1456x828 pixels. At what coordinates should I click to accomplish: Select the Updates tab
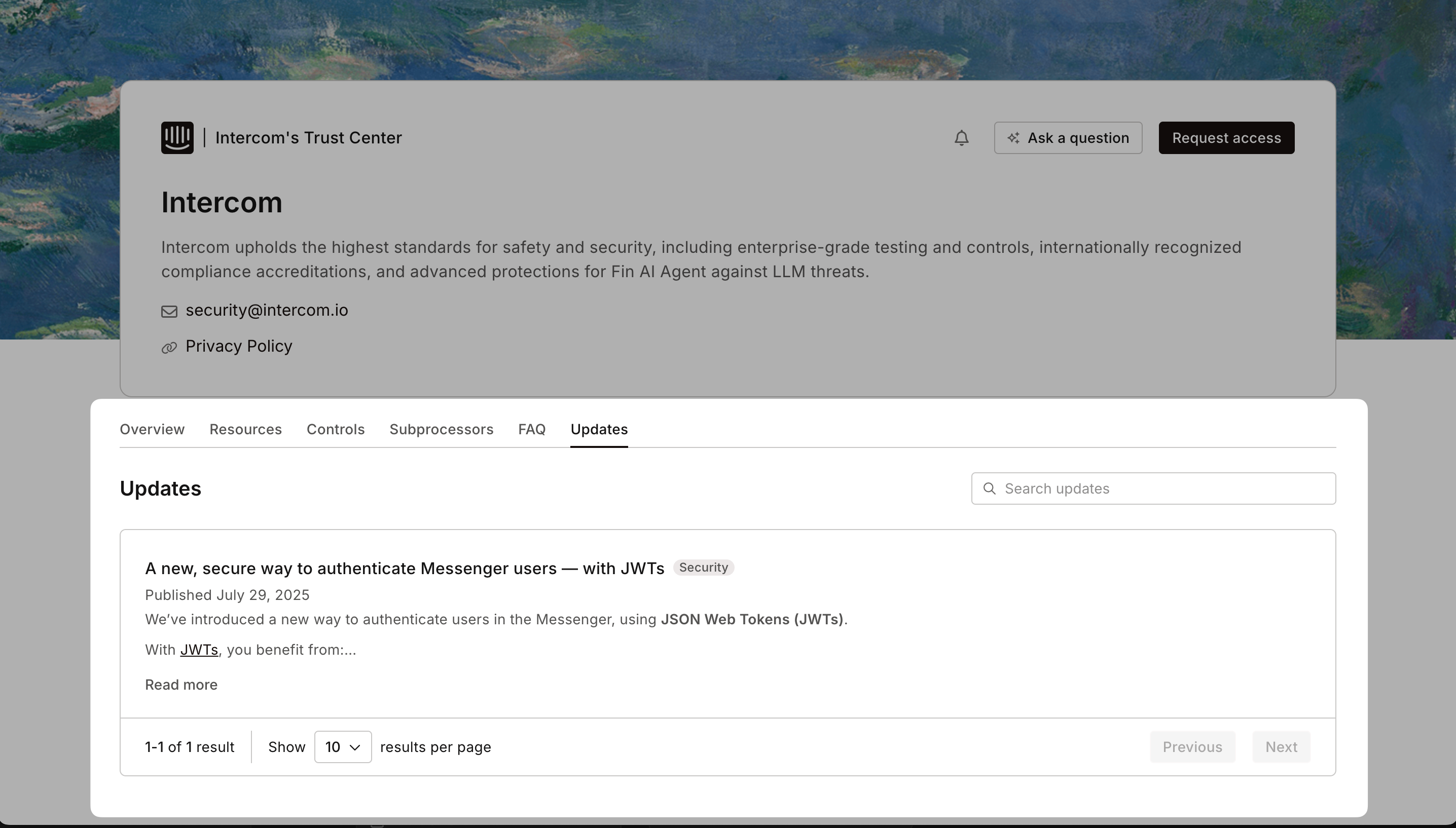(x=599, y=429)
